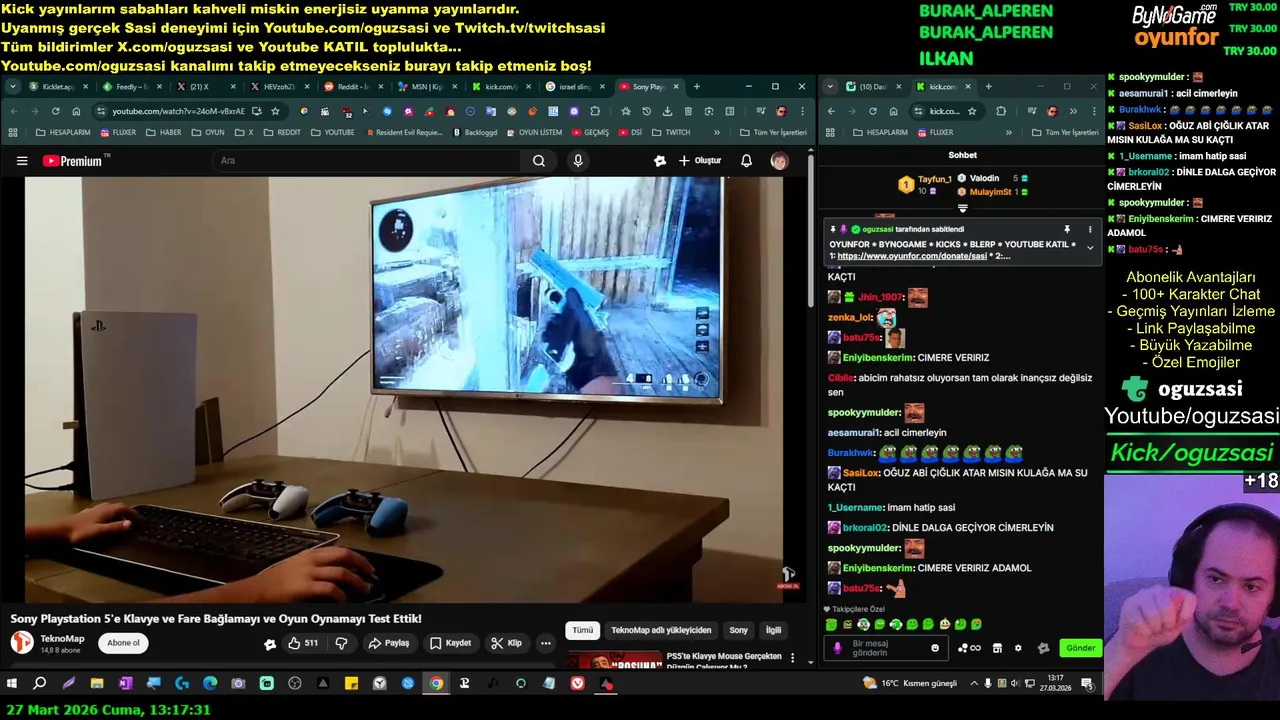Dislike the PlayStation 5 keyboard video
This screenshot has width=1280, height=720.
(341, 643)
